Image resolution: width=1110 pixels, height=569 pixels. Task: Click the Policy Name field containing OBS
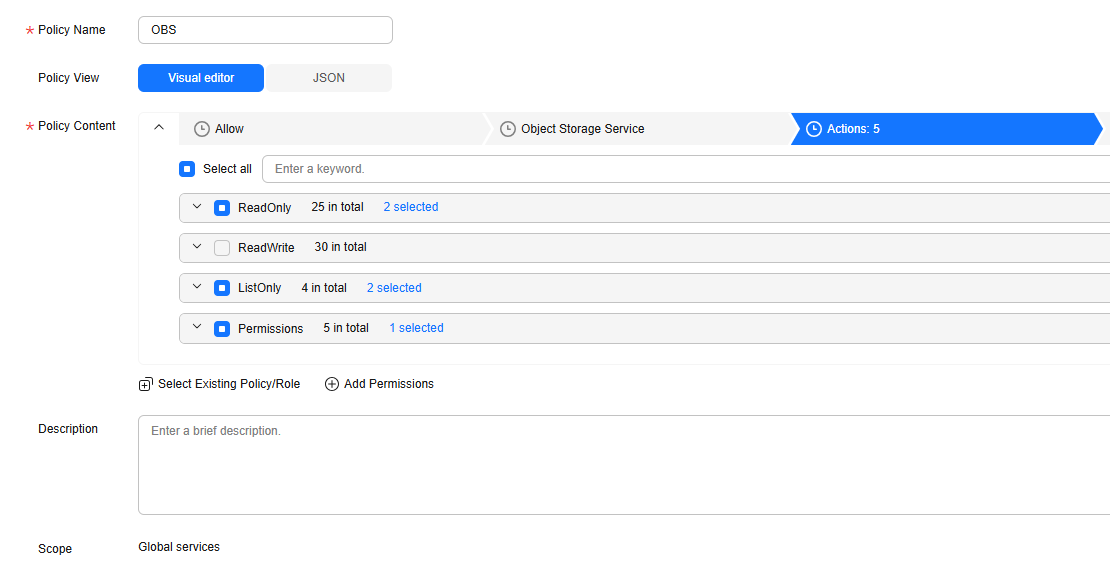click(265, 30)
